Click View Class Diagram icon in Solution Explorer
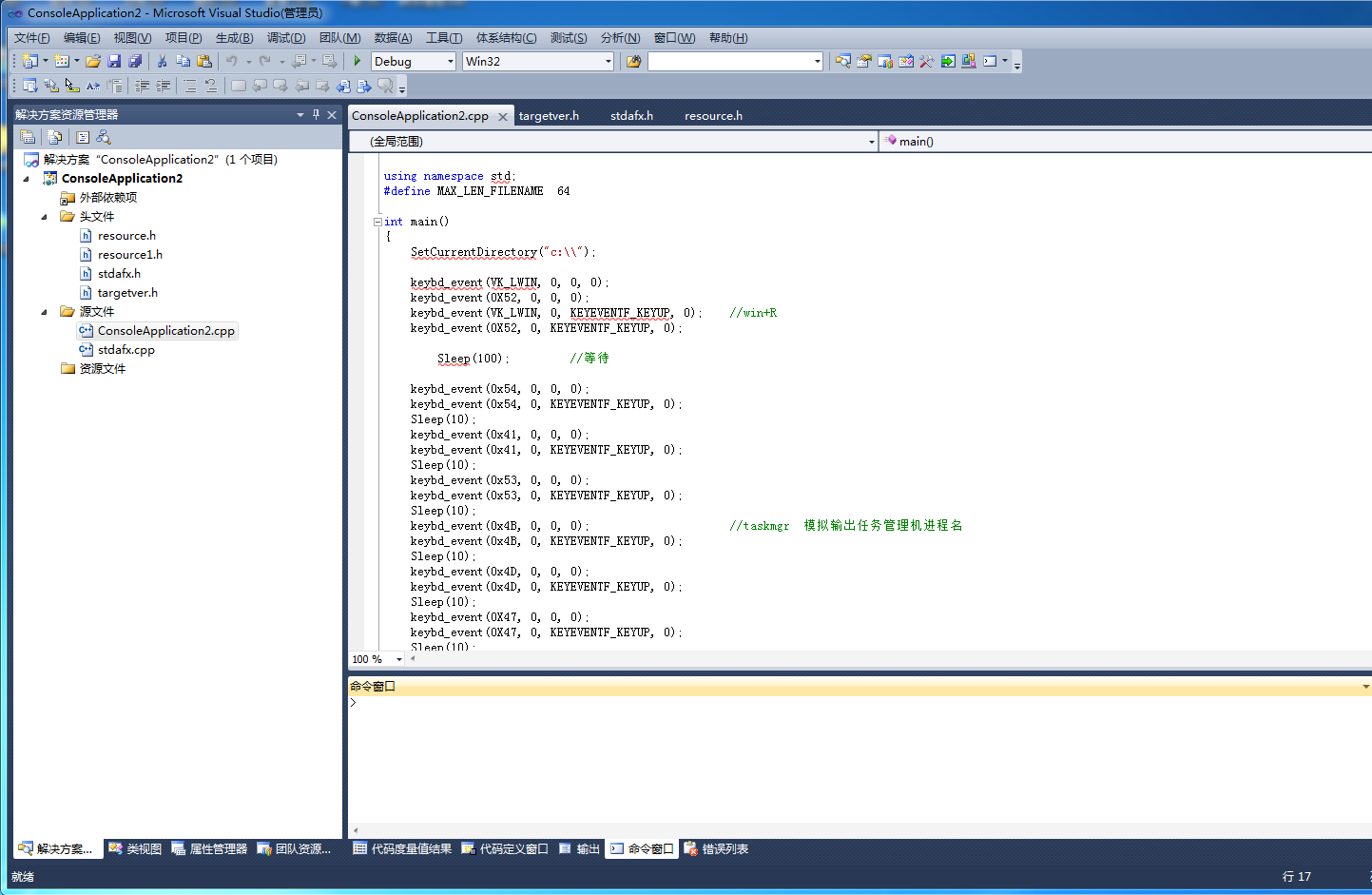The width and height of the screenshot is (1372, 895). [104, 137]
